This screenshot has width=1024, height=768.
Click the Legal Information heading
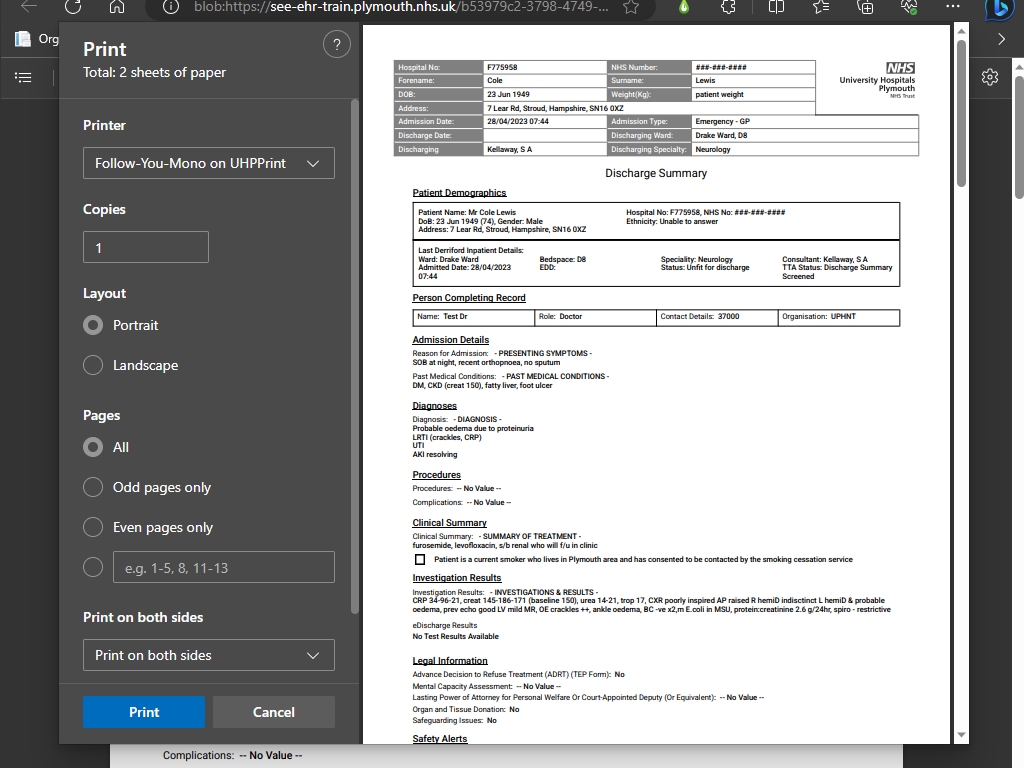coord(450,661)
